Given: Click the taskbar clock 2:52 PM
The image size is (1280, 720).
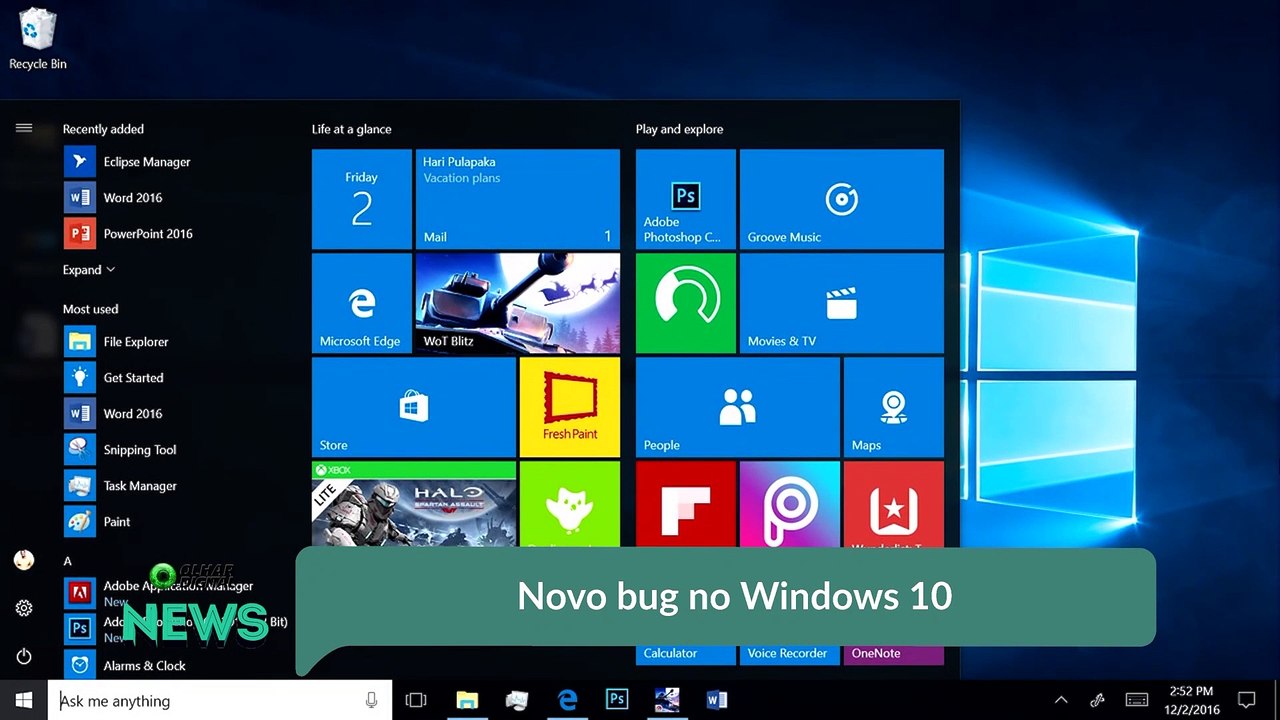Looking at the screenshot, I should point(1190,700).
